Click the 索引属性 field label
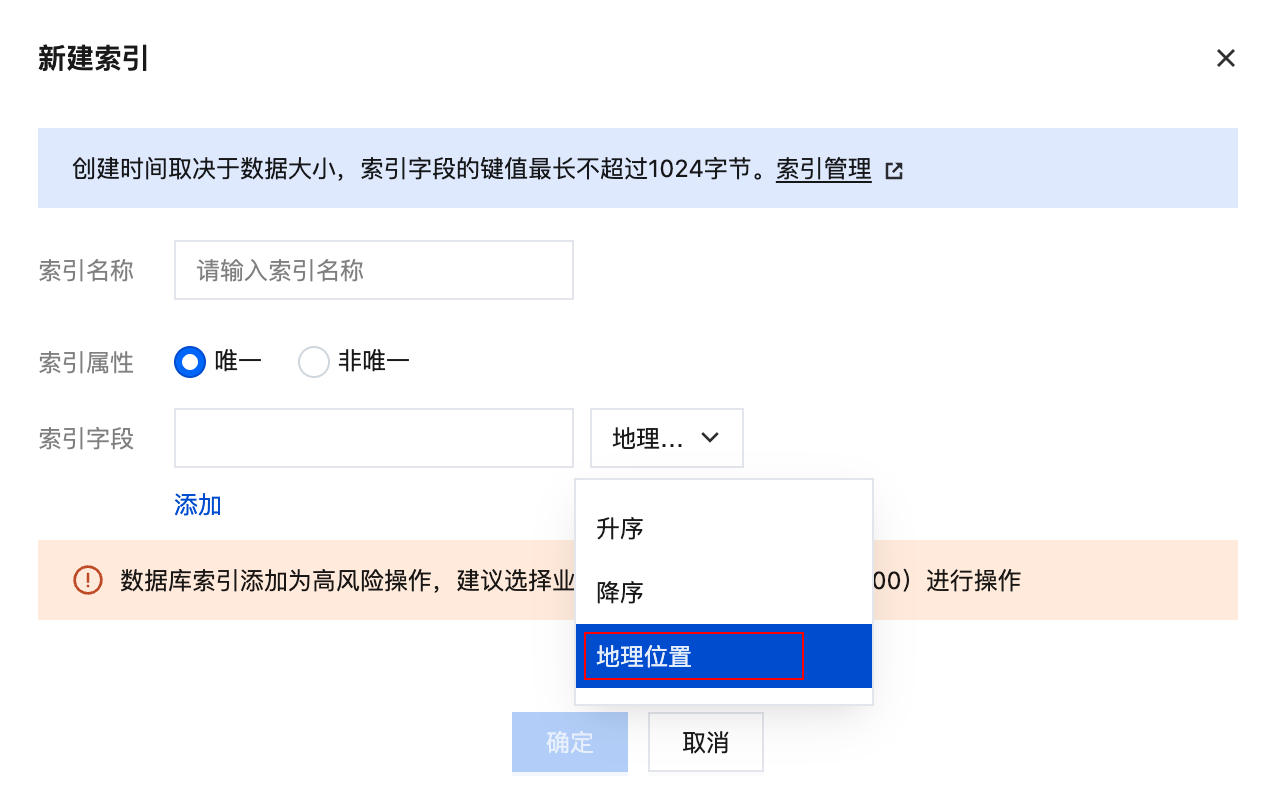Viewport: 1278px width, 802px height. coord(86,362)
